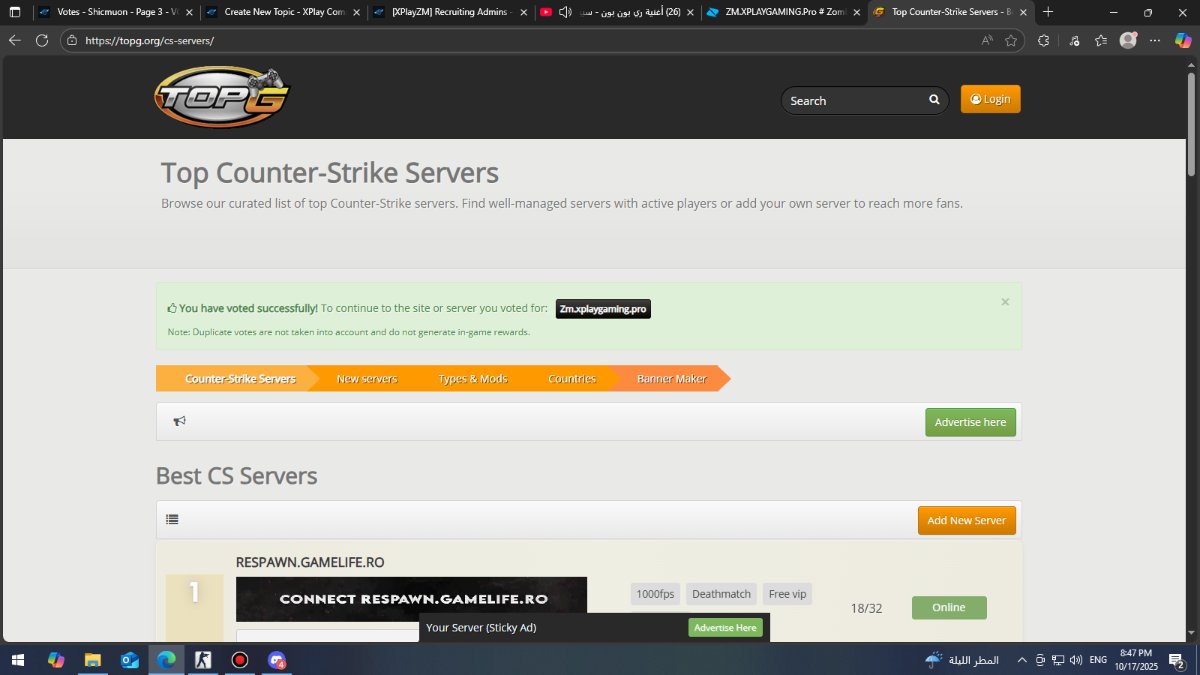Click the search magnifier icon
1200x675 pixels.
pyautogui.click(x=934, y=100)
